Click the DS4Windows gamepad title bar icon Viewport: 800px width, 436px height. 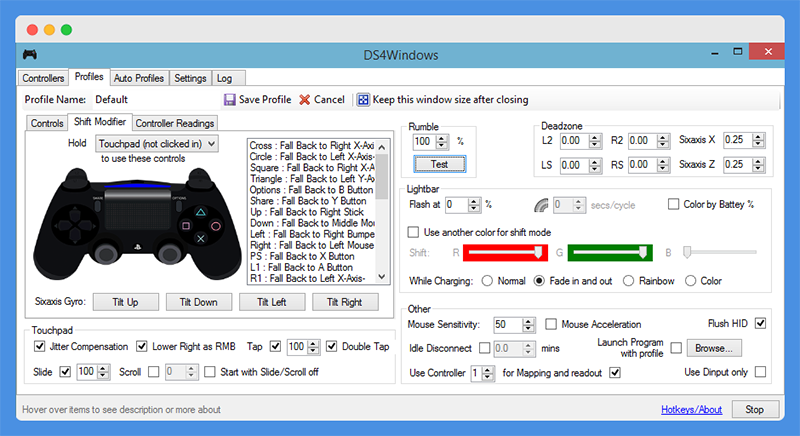click(30, 54)
